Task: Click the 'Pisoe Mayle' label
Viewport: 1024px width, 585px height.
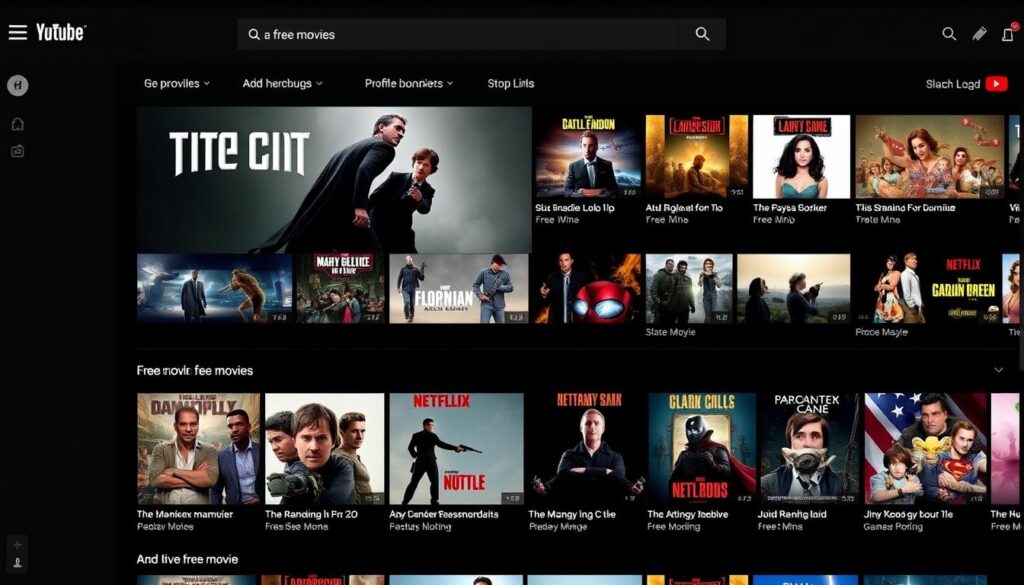Action: 882,332
